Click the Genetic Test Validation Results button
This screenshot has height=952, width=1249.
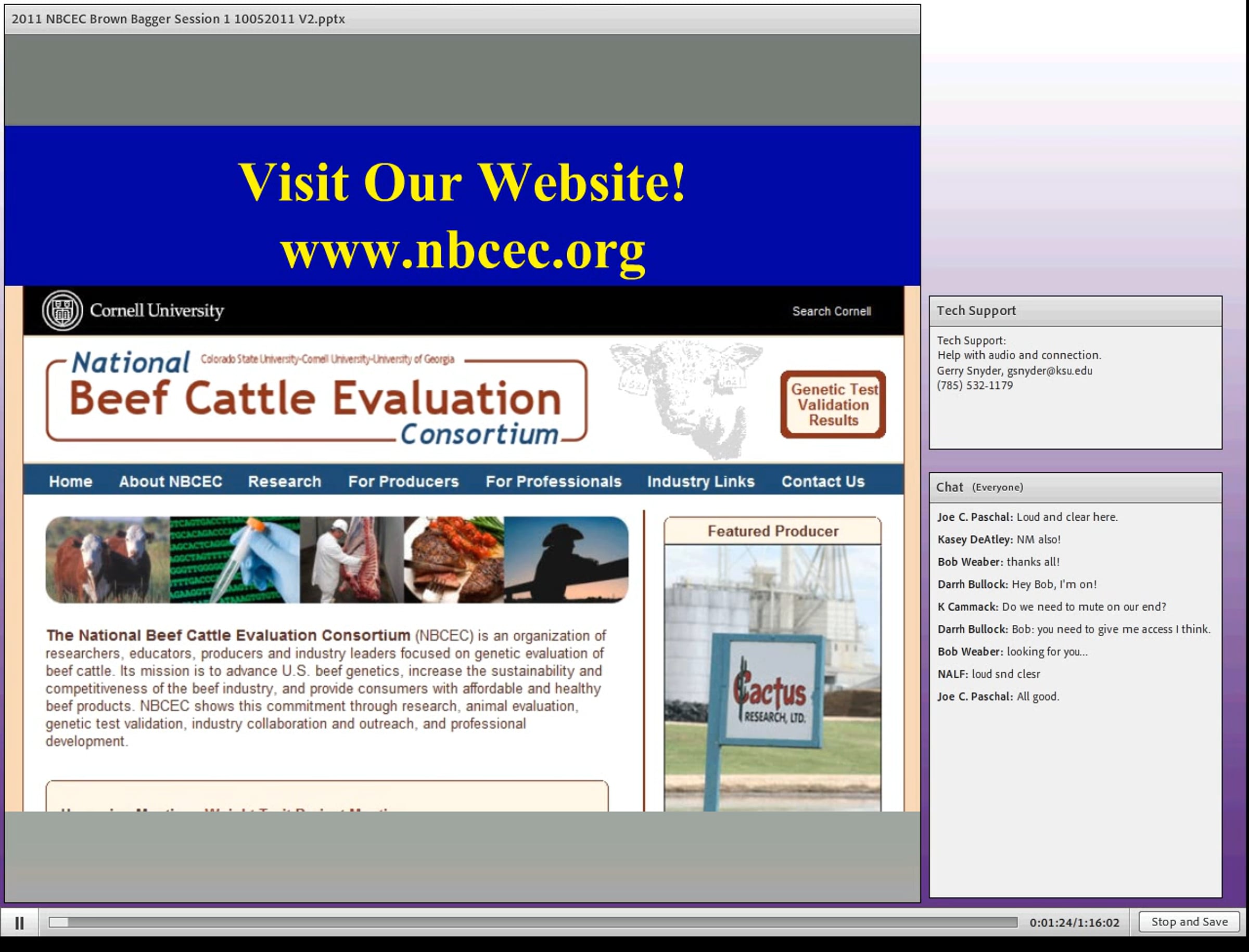833,405
